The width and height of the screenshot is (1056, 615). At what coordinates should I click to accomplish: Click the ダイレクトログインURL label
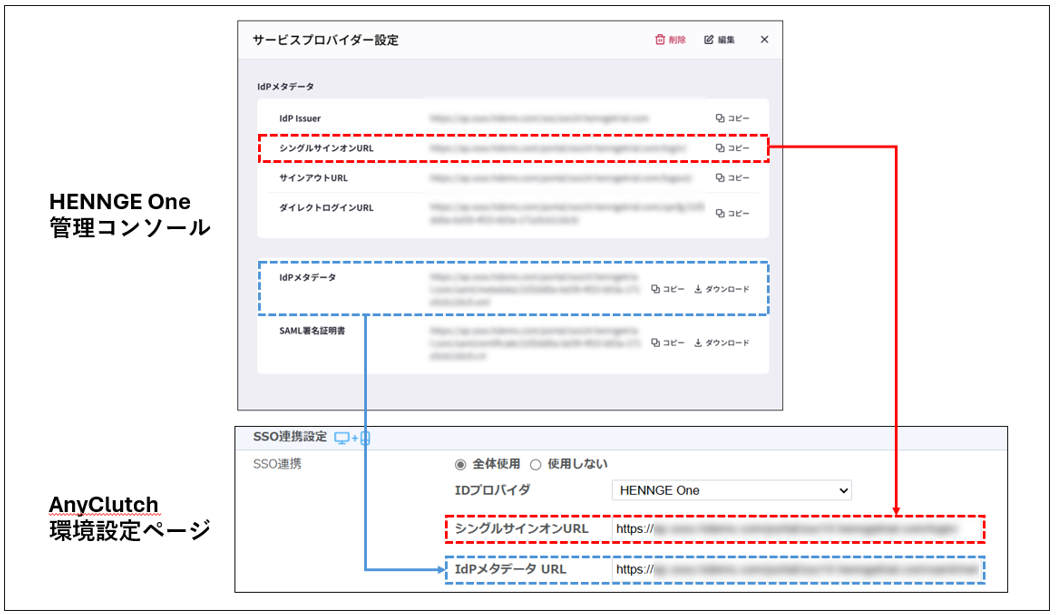click(326, 207)
